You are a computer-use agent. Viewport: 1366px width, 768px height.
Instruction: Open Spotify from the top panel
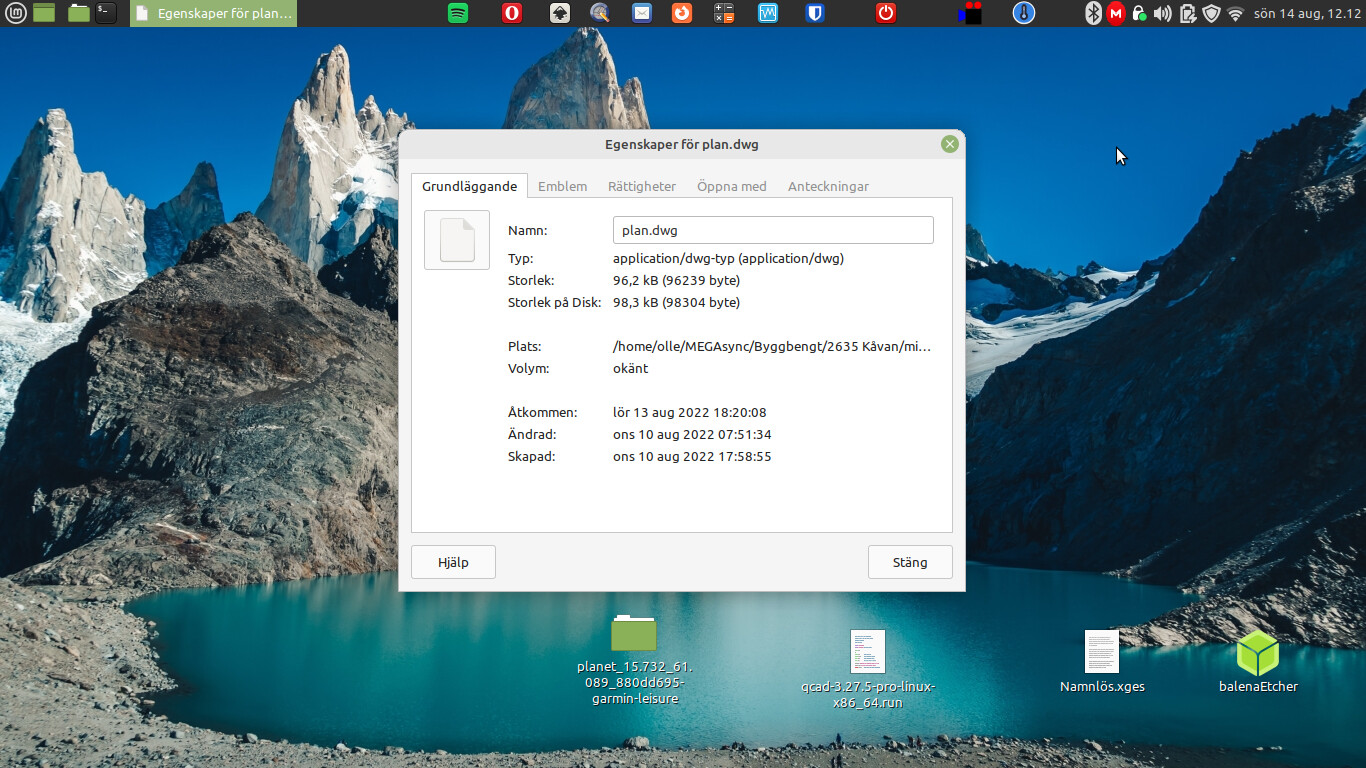(x=458, y=13)
